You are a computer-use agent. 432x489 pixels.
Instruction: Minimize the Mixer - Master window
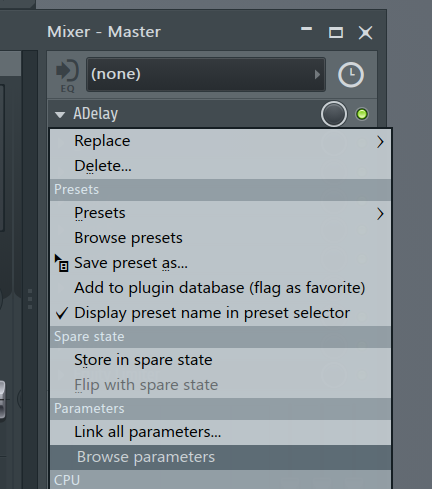pyautogui.click(x=307, y=29)
